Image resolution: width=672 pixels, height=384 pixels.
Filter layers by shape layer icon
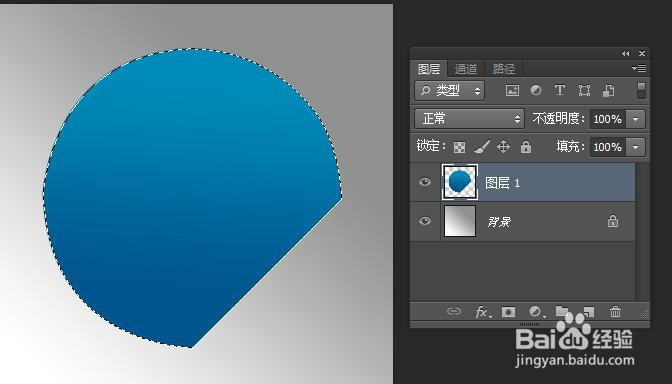(x=584, y=90)
